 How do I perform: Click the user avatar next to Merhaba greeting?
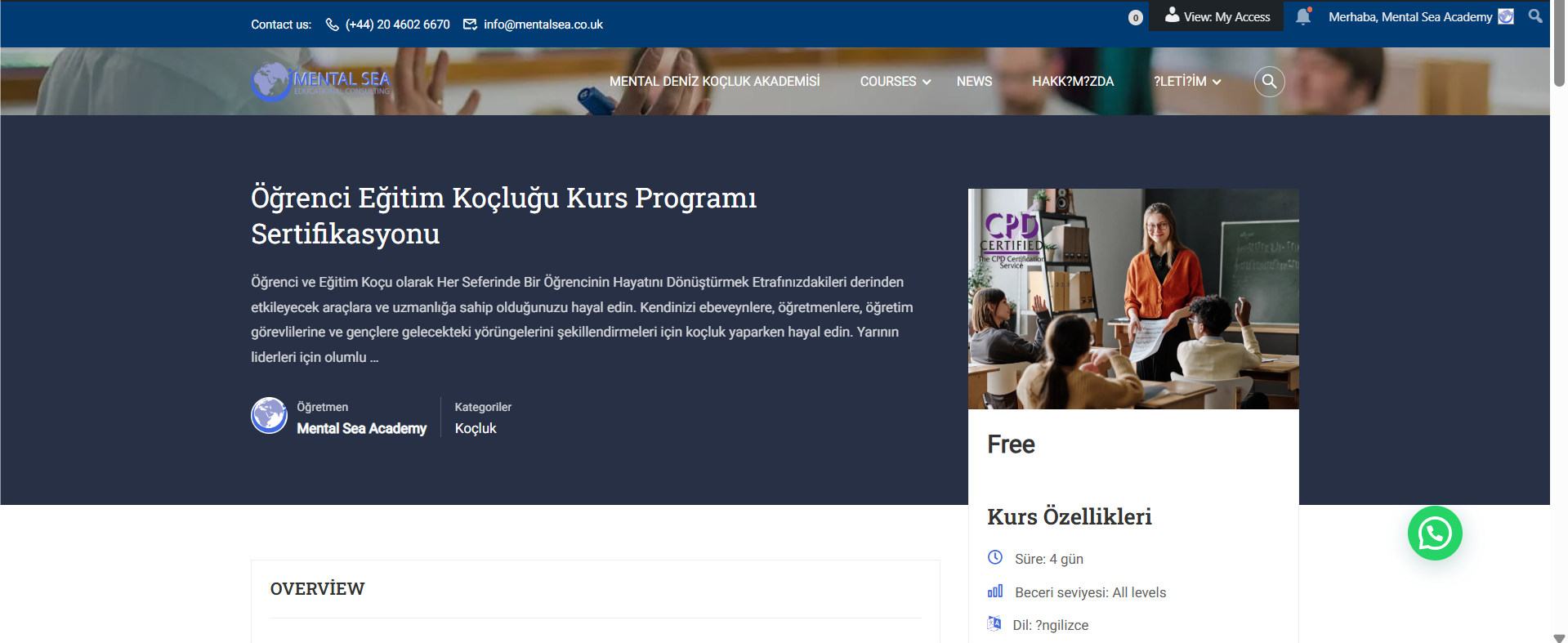1506,16
